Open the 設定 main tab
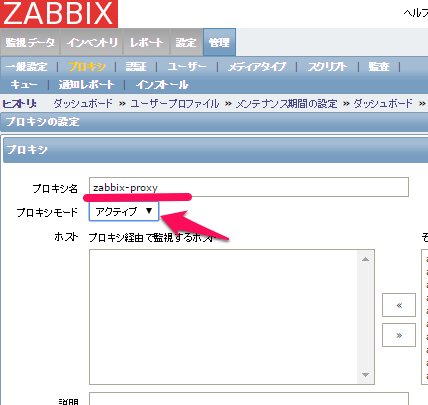428x405 pixels. pyautogui.click(x=186, y=42)
